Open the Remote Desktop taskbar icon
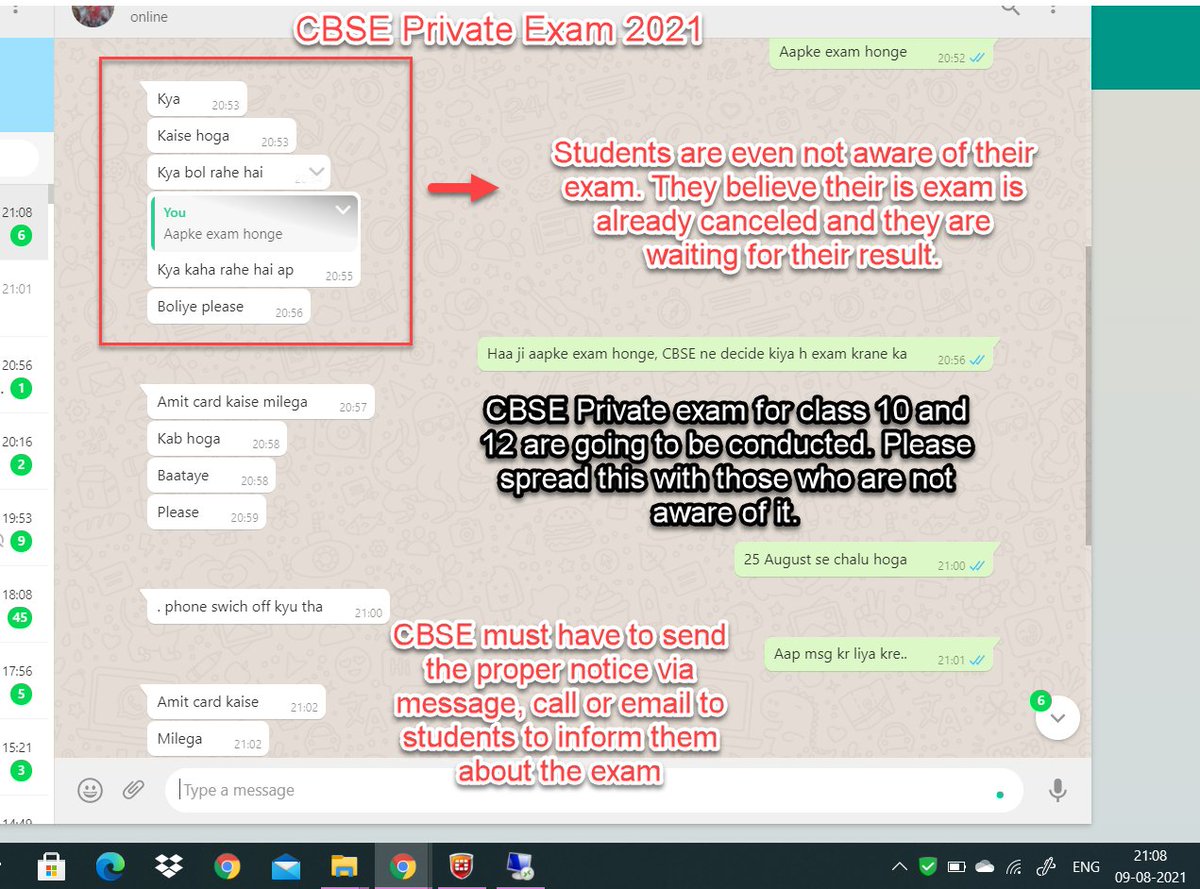Screen dimensions: 1200x889 pos(520,866)
